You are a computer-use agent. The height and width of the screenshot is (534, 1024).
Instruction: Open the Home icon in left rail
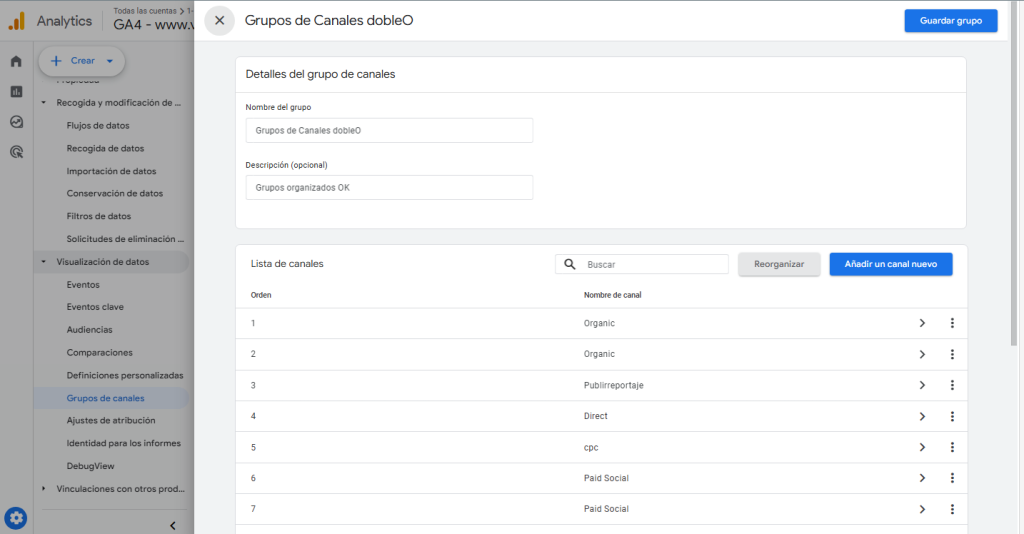(16, 61)
